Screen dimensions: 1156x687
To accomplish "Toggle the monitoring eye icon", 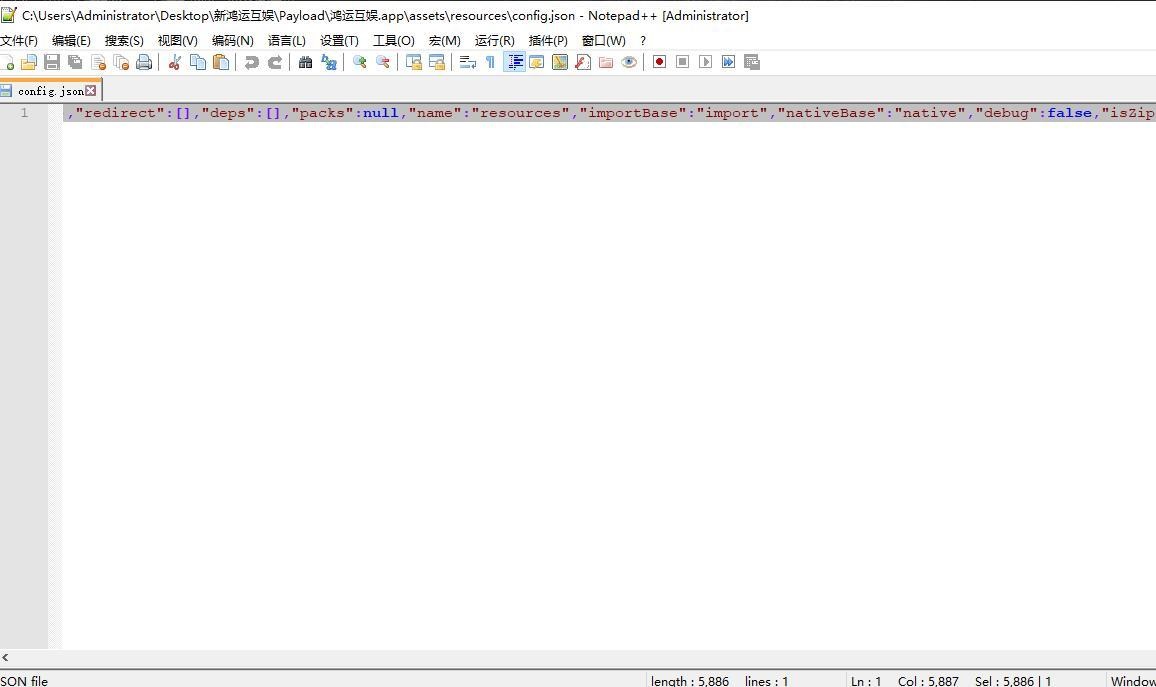I will (x=629, y=62).
